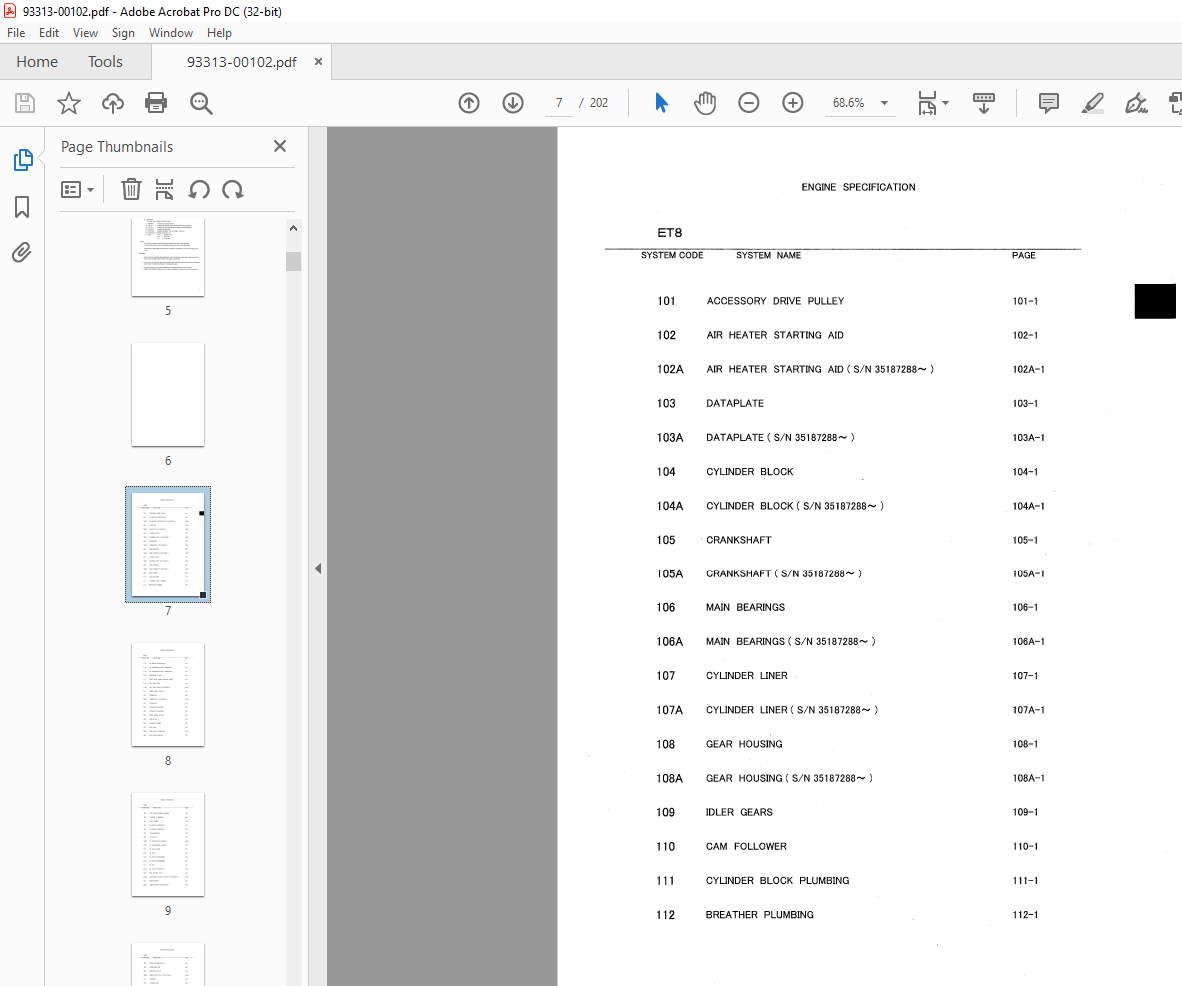Select page 5 thumbnail
The width and height of the screenshot is (1182, 986).
(x=168, y=258)
